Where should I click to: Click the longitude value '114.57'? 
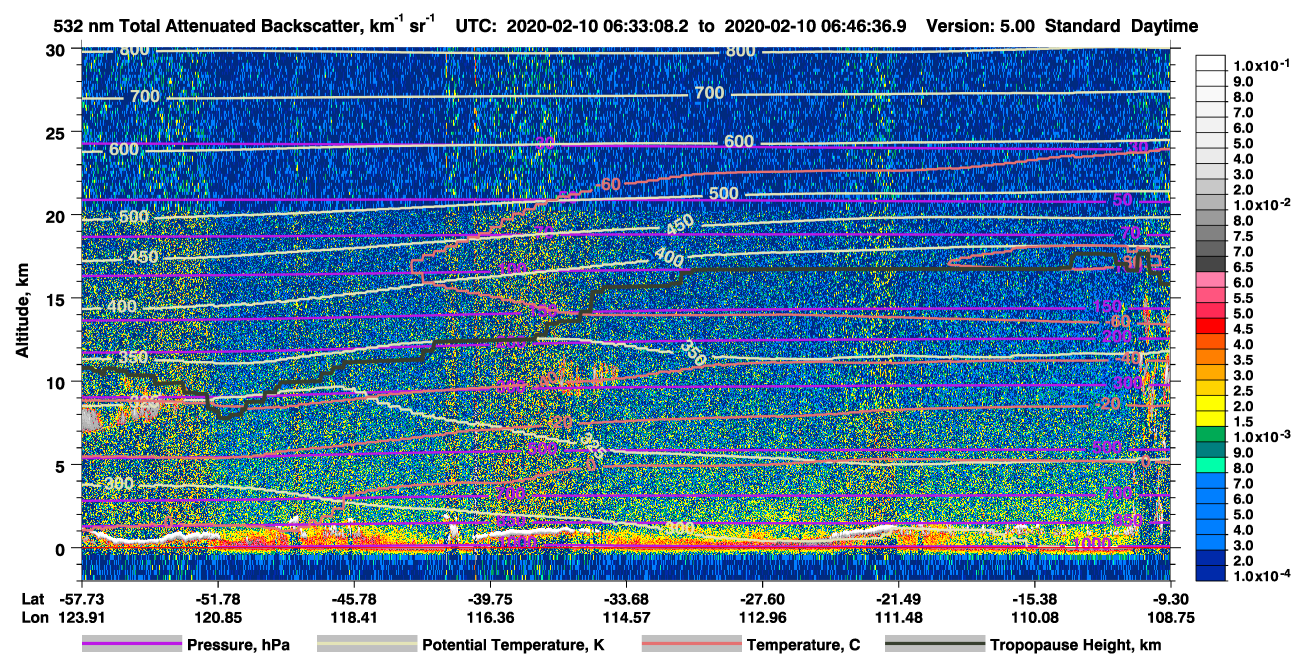[x=626, y=617]
